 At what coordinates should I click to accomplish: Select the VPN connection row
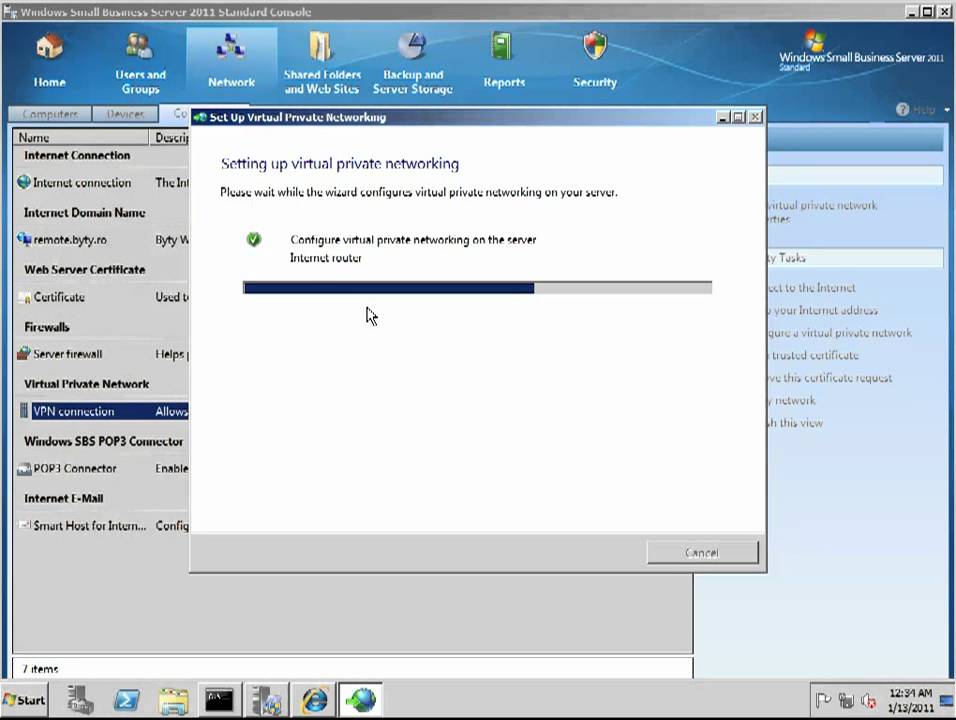(101, 411)
